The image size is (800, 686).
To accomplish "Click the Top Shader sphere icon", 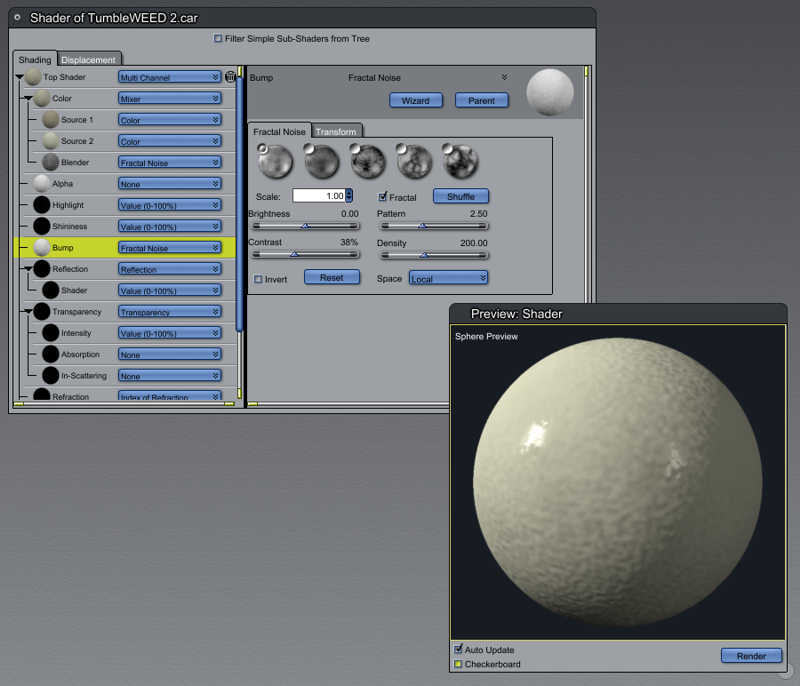I will 33,77.
